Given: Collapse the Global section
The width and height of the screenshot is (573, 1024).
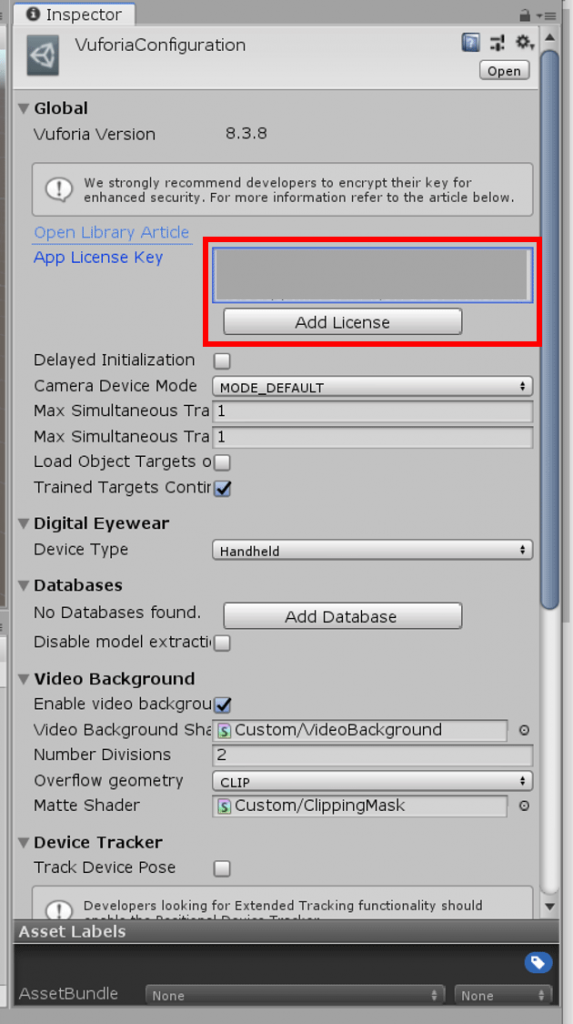Looking at the screenshot, I should [x=24, y=108].
